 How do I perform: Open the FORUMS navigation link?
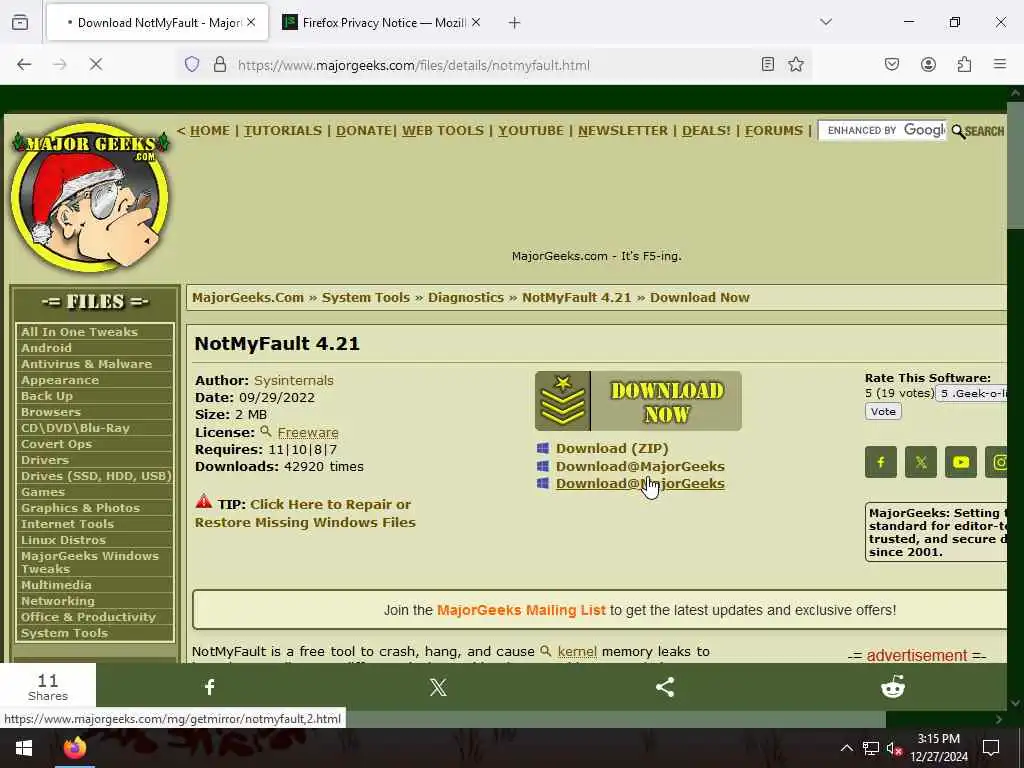(x=774, y=131)
